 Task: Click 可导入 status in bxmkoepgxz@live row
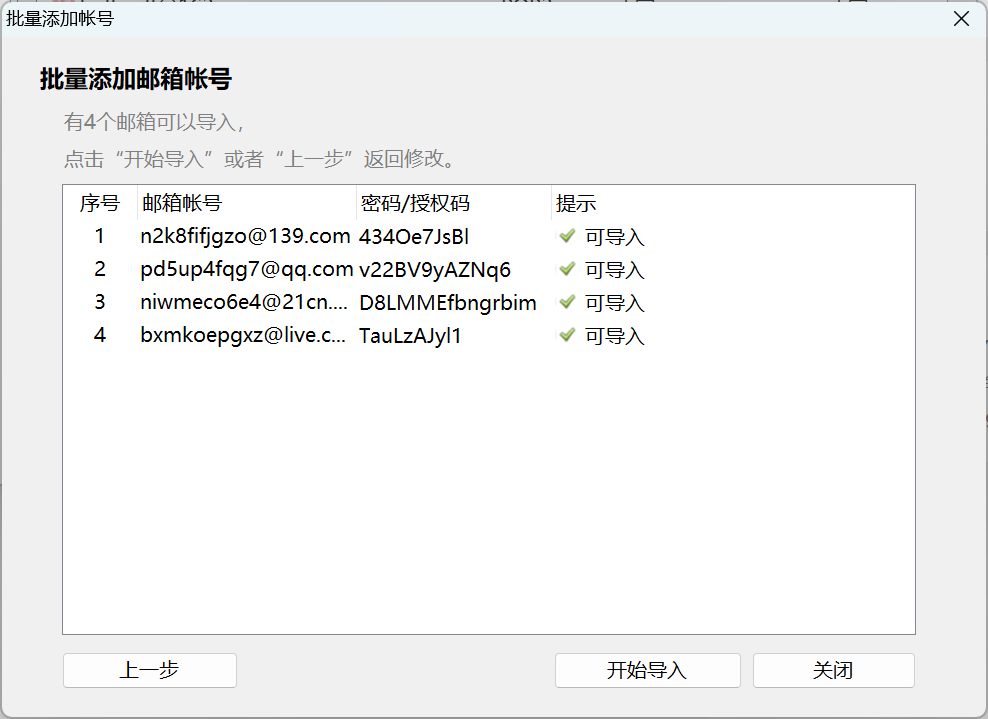(615, 336)
